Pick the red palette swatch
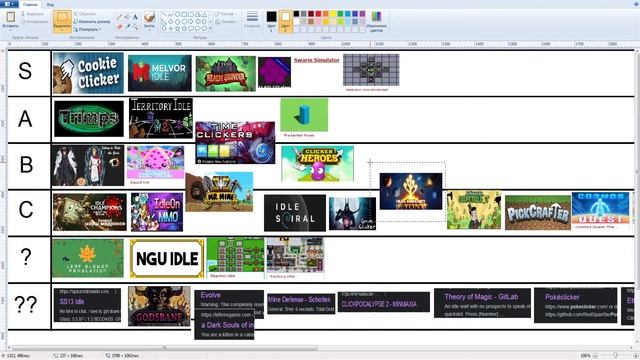The height and width of the screenshot is (360, 640). click(318, 14)
